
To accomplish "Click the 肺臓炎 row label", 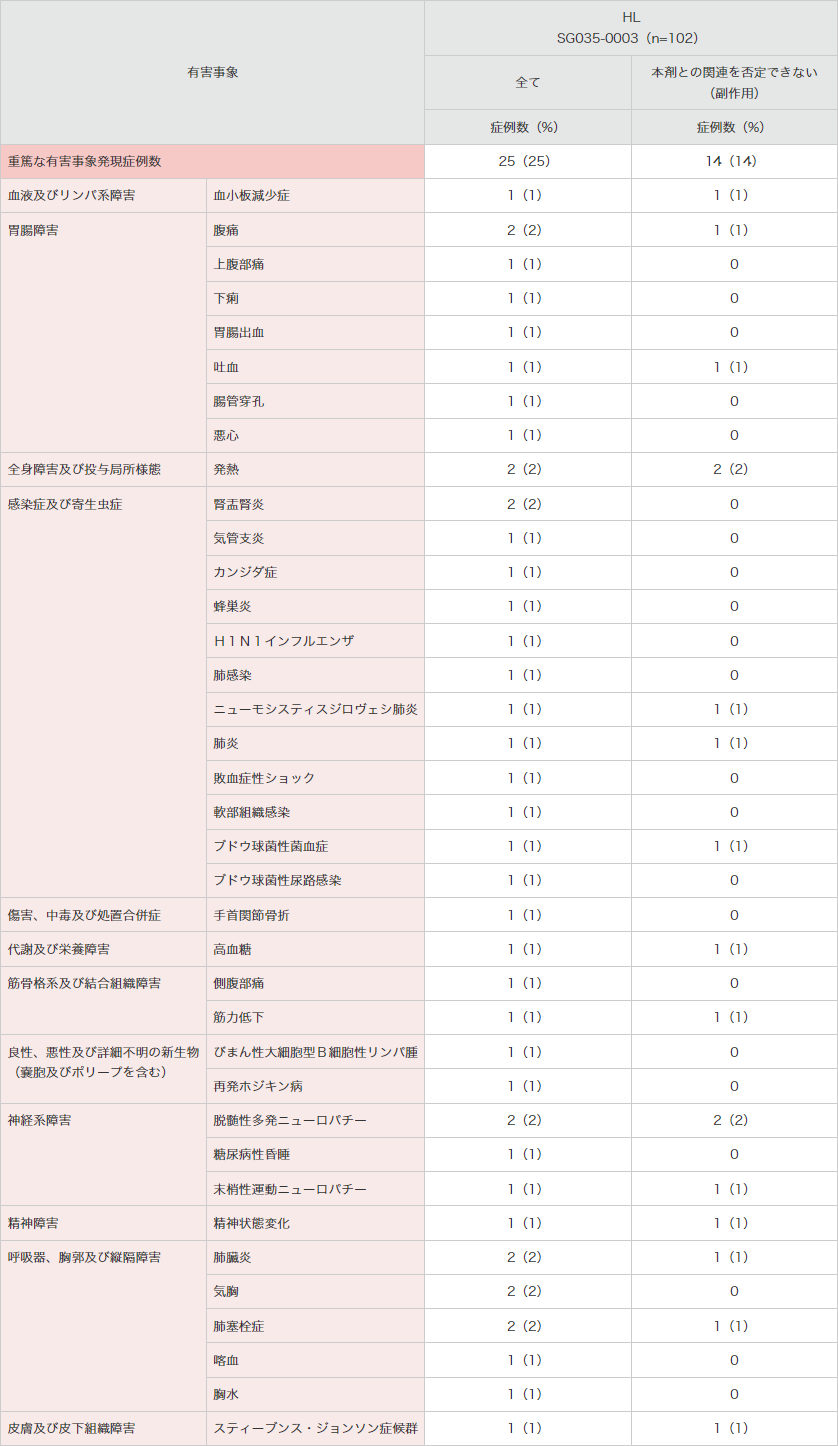I will pyautogui.click(x=315, y=1257).
